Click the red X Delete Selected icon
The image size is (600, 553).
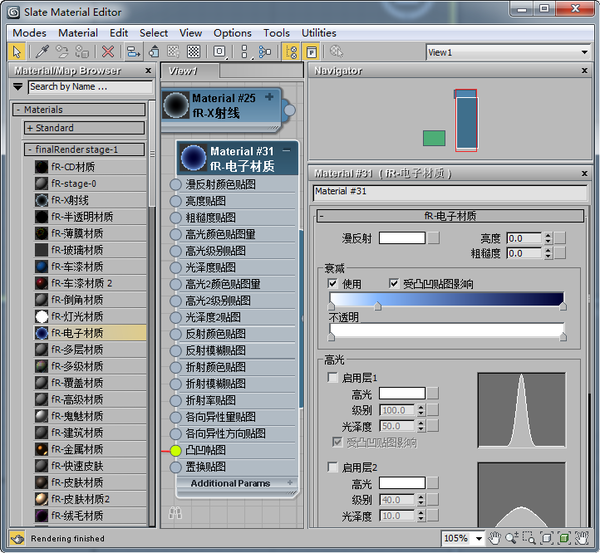(108, 51)
